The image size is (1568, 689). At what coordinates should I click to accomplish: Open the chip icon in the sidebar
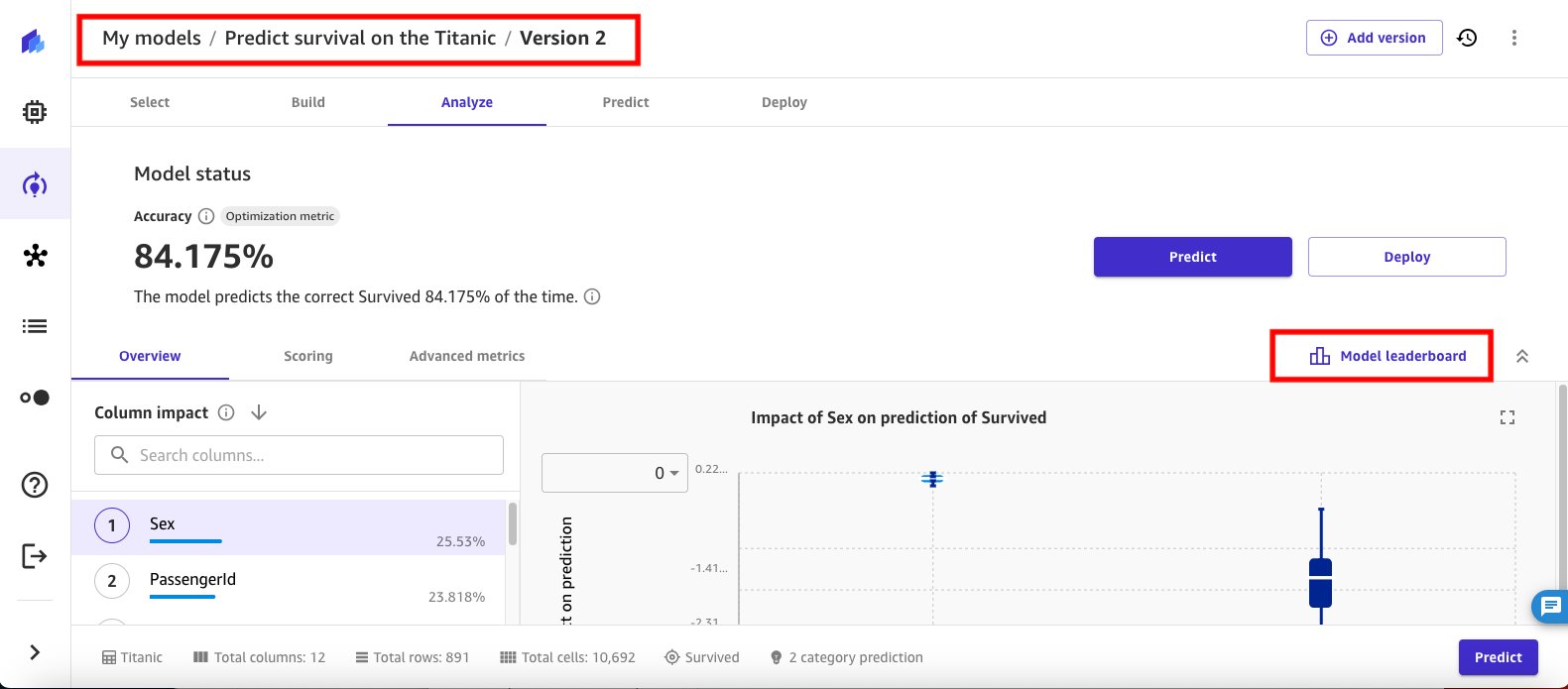(x=35, y=112)
